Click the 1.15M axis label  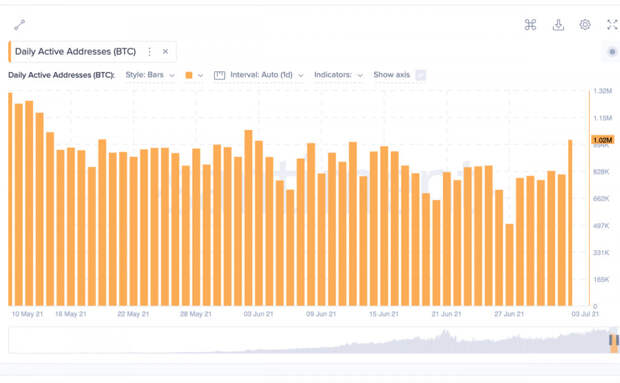coord(603,118)
